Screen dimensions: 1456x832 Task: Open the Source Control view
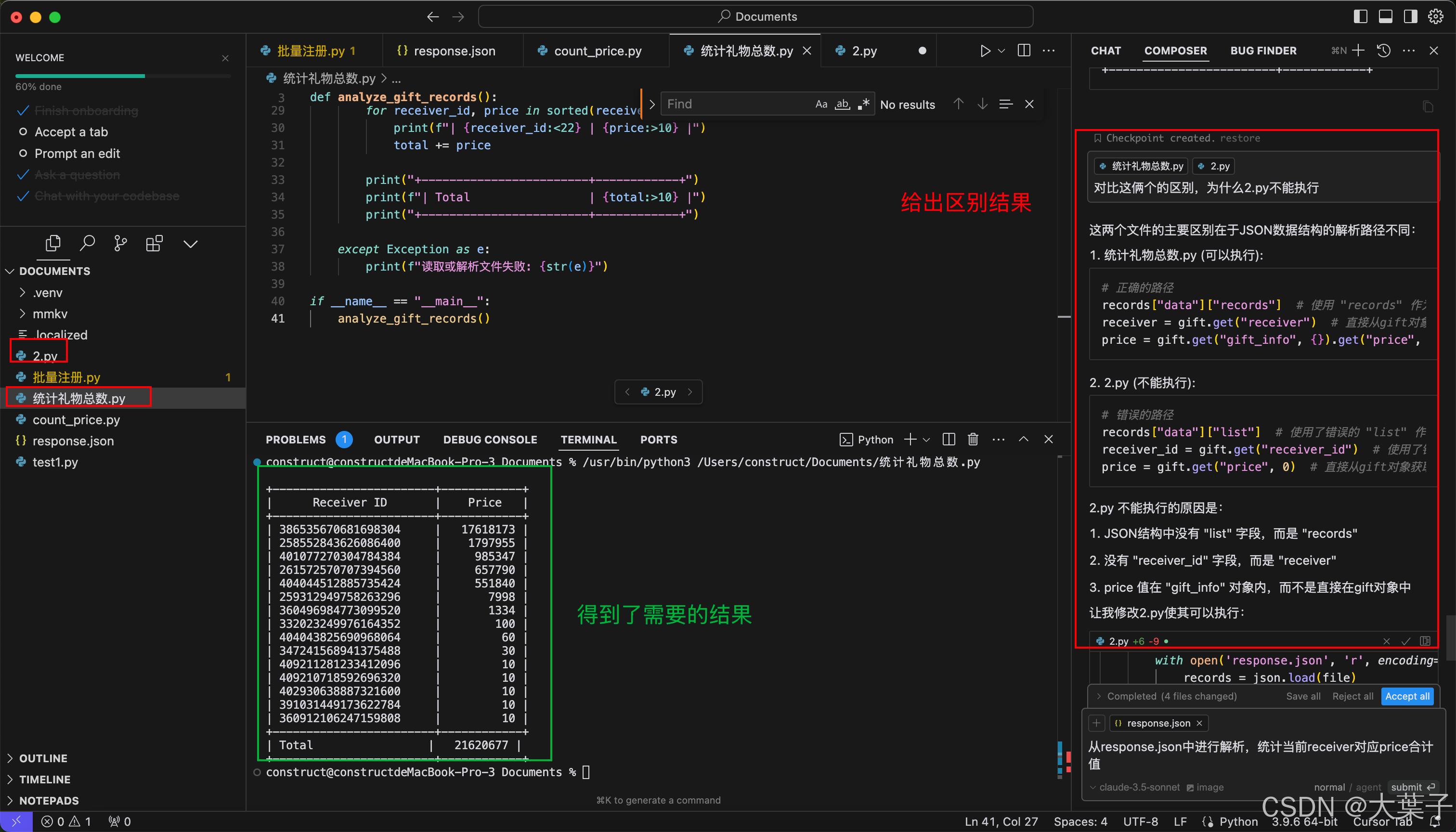tap(120, 243)
